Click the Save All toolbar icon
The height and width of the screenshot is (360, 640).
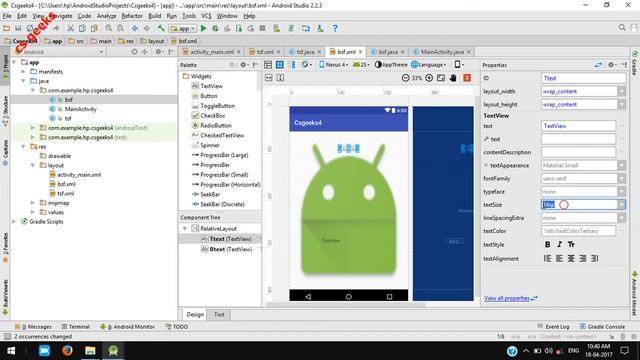pyautogui.click(x=18, y=28)
